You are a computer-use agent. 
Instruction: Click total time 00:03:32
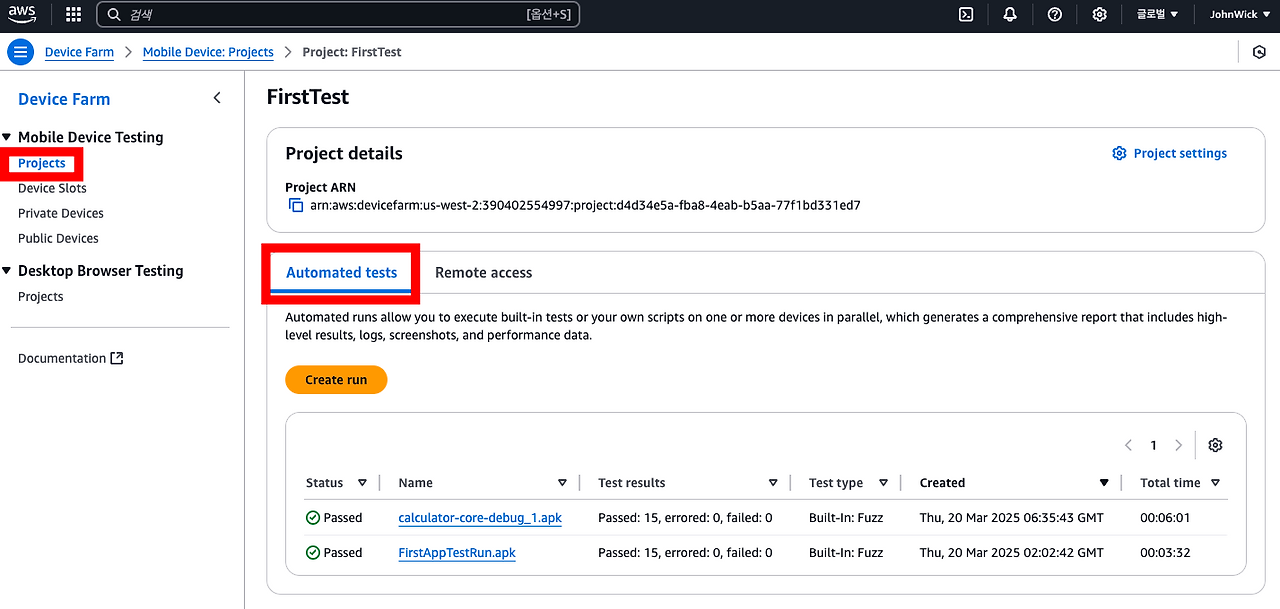(x=1165, y=552)
